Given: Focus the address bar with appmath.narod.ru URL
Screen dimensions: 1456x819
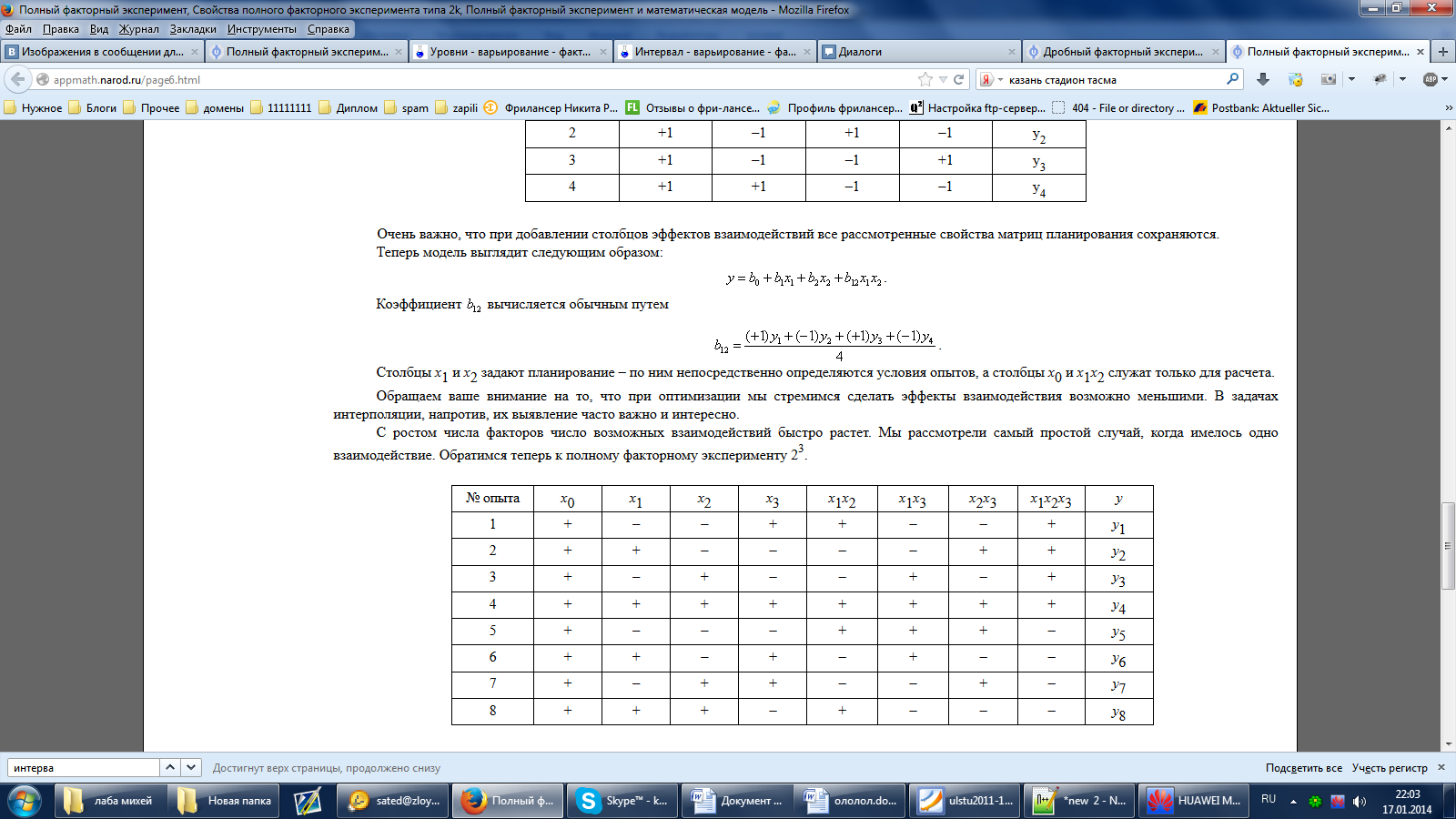Looking at the screenshot, I should 473,79.
